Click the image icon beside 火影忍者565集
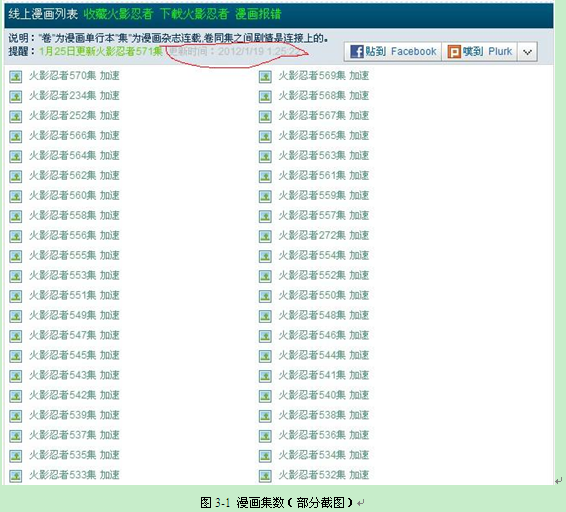 click(x=265, y=136)
